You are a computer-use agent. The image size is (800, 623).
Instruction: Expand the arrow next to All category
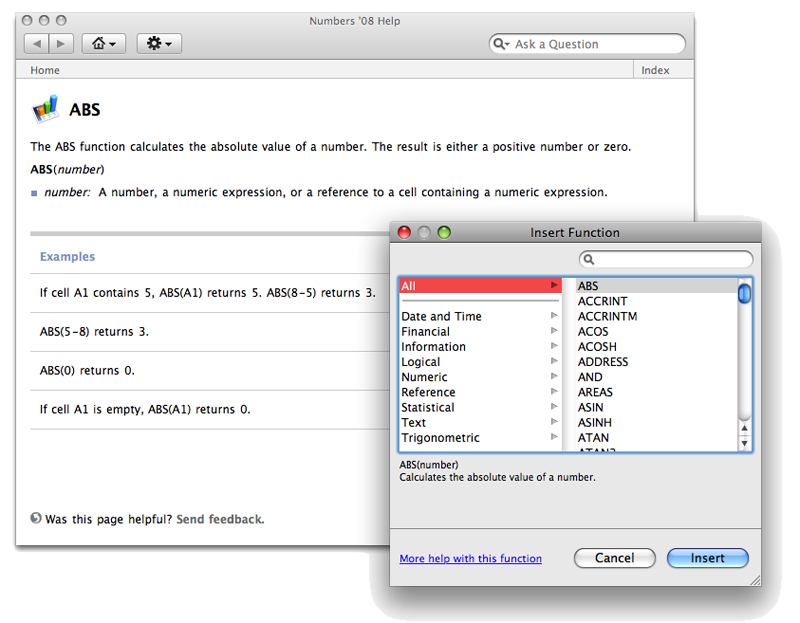tap(554, 285)
